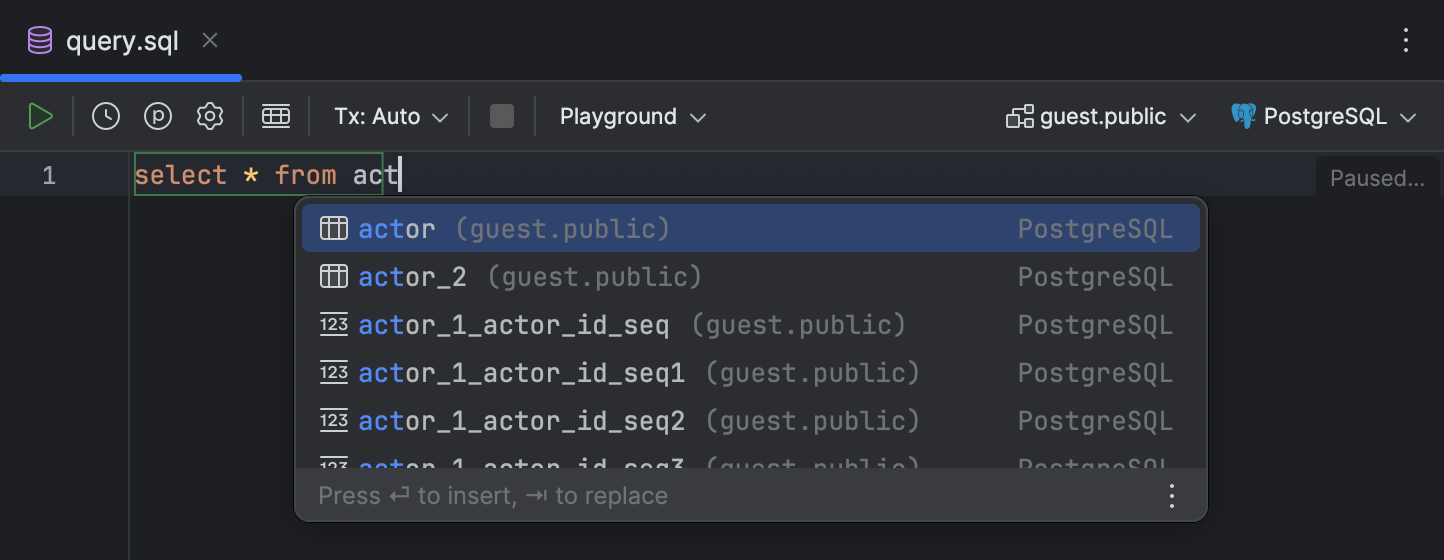Click the grey Stop square button

click(x=502, y=117)
